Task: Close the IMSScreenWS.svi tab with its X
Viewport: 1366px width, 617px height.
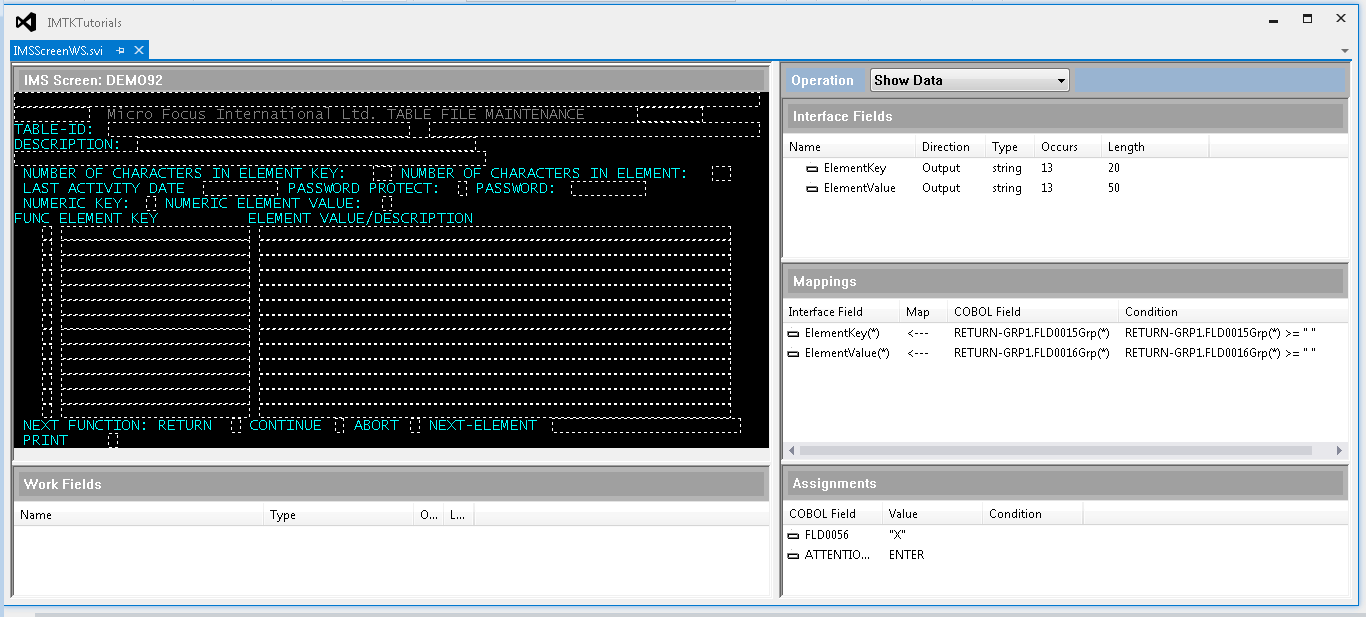Action: point(138,49)
